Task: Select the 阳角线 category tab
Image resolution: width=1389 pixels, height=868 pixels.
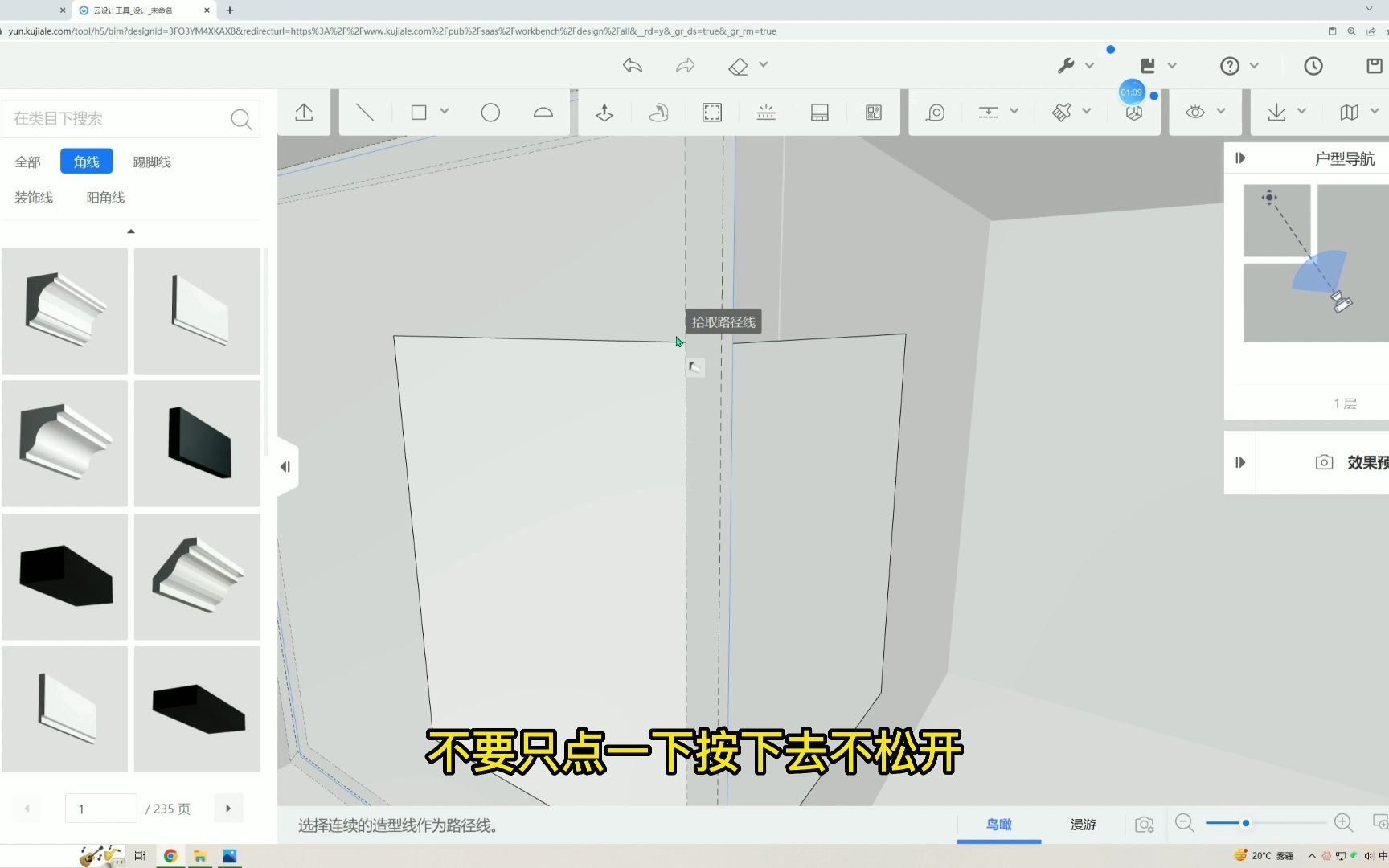Action: coord(105,198)
